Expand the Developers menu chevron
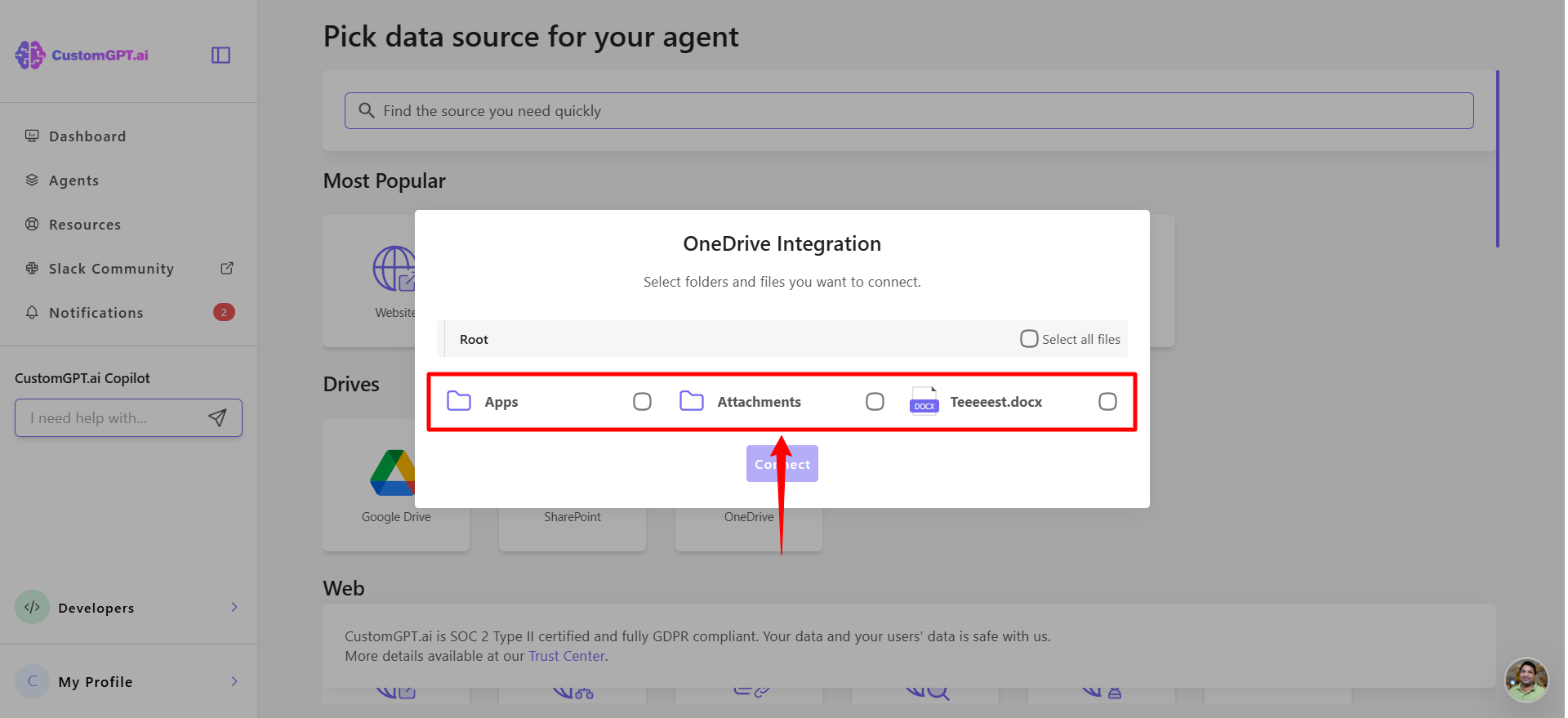1568x718 pixels. 234,607
